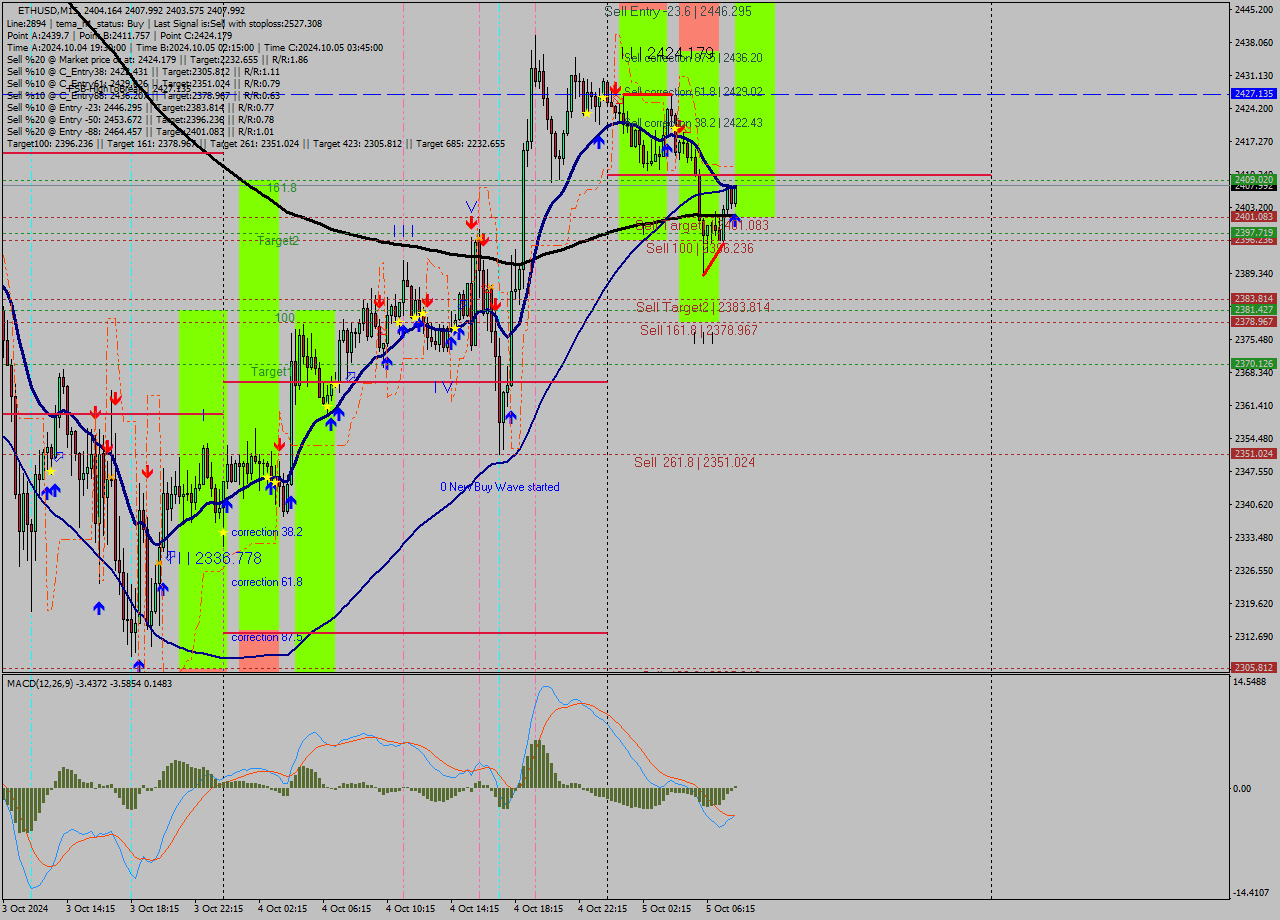
Task: Click the blue "correction 38.2" label
Action: (x=267, y=532)
